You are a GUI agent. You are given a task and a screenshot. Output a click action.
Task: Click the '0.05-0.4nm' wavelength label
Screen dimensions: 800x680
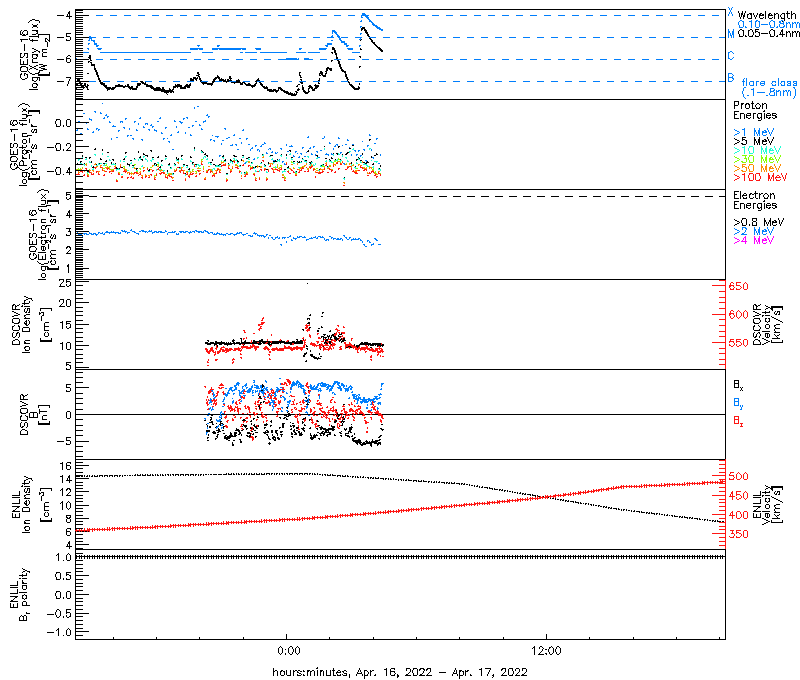tap(768, 33)
